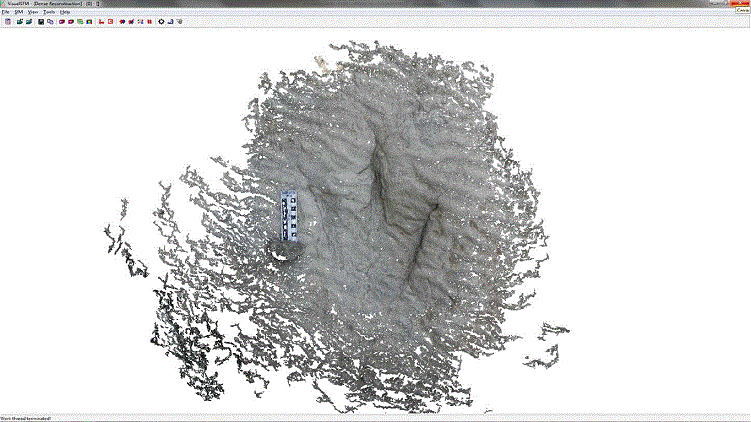Click the overlapping rectangles toolbar icon
Screen dimensions: 751x422
50,21
